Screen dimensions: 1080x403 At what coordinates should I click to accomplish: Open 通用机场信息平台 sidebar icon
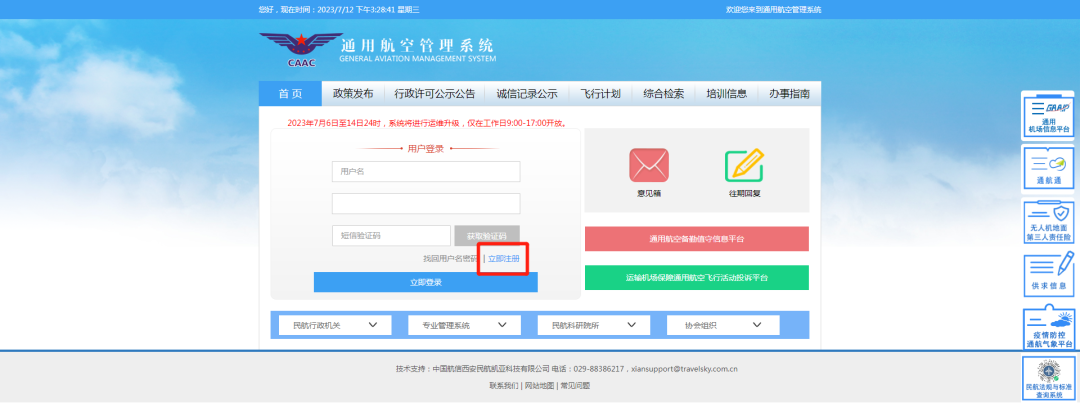1049,115
